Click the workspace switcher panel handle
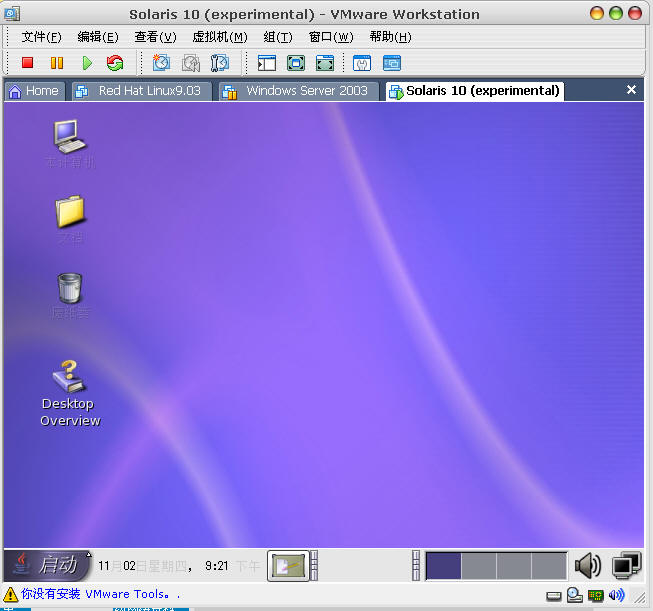653x611 pixels. point(416,566)
